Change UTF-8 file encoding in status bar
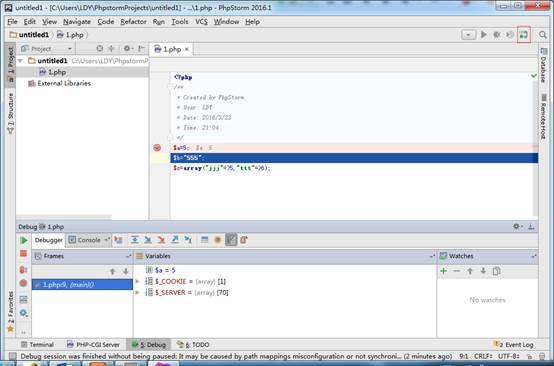Screen dimensions: 554x366 click(x=509, y=356)
